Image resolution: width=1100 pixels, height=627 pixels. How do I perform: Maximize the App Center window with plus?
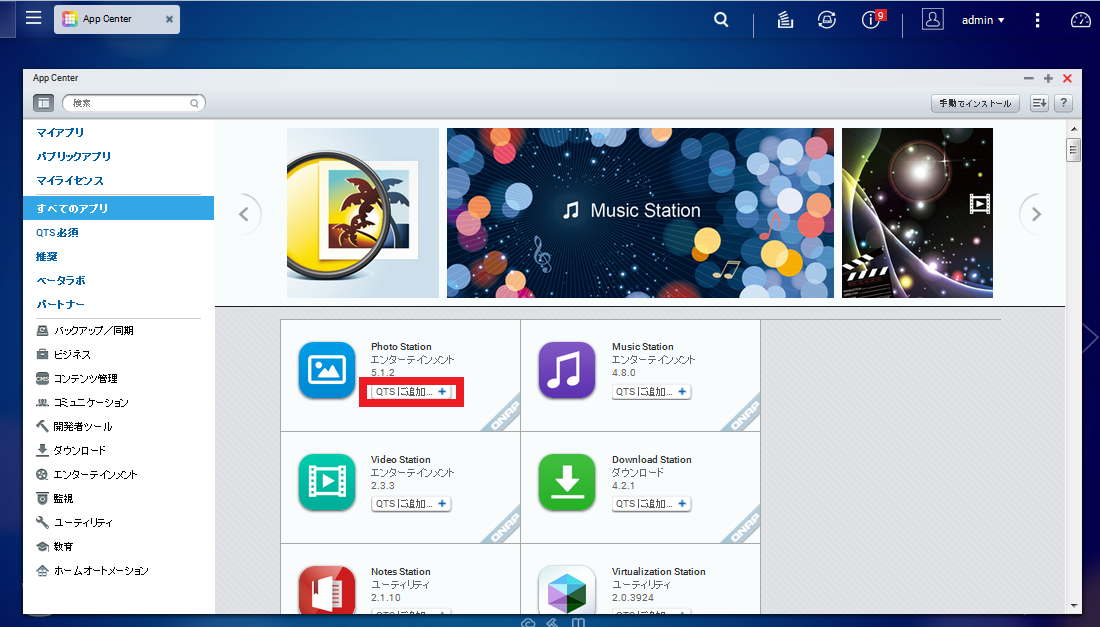point(1048,79)
